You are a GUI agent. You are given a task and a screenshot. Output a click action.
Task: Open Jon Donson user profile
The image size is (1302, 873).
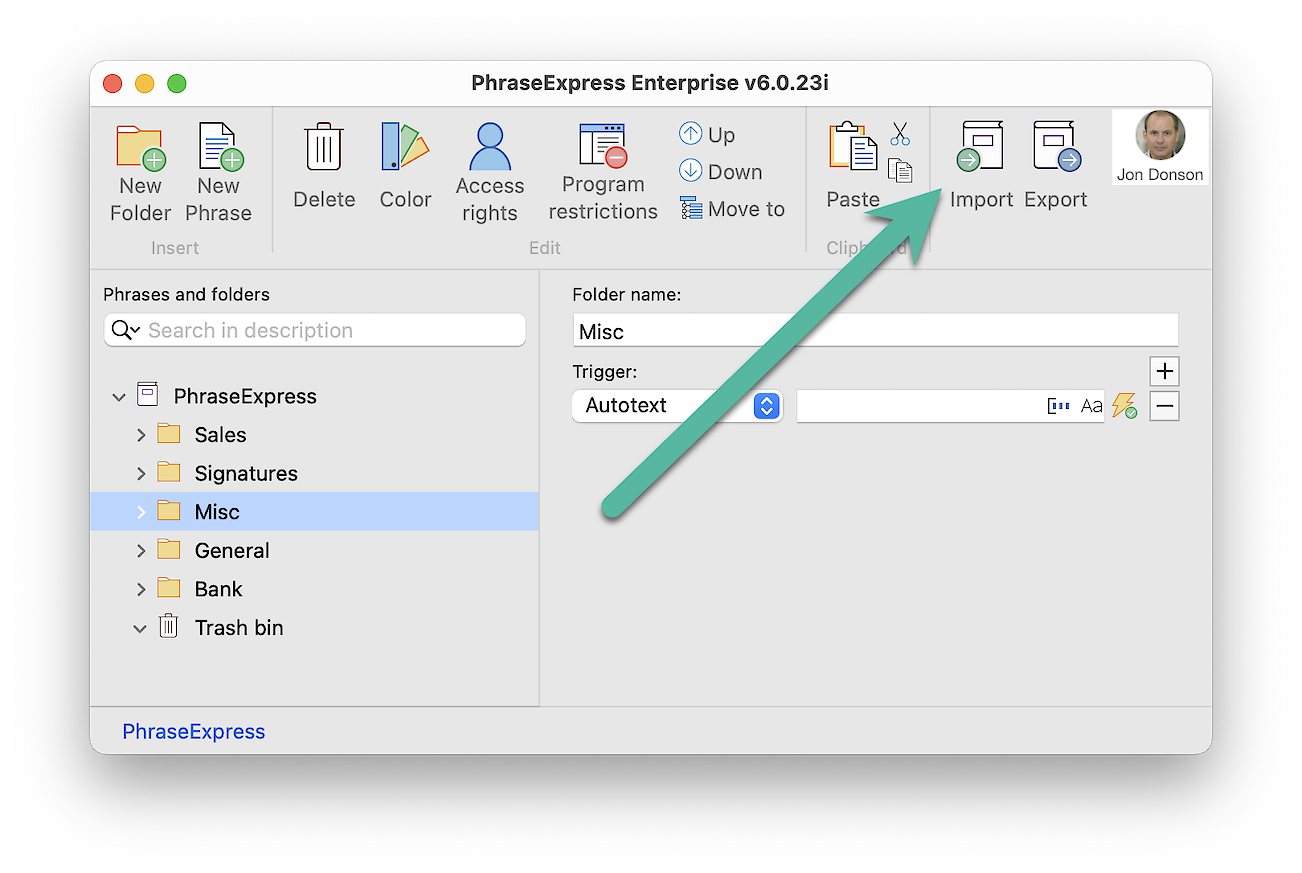(1160, 147)
